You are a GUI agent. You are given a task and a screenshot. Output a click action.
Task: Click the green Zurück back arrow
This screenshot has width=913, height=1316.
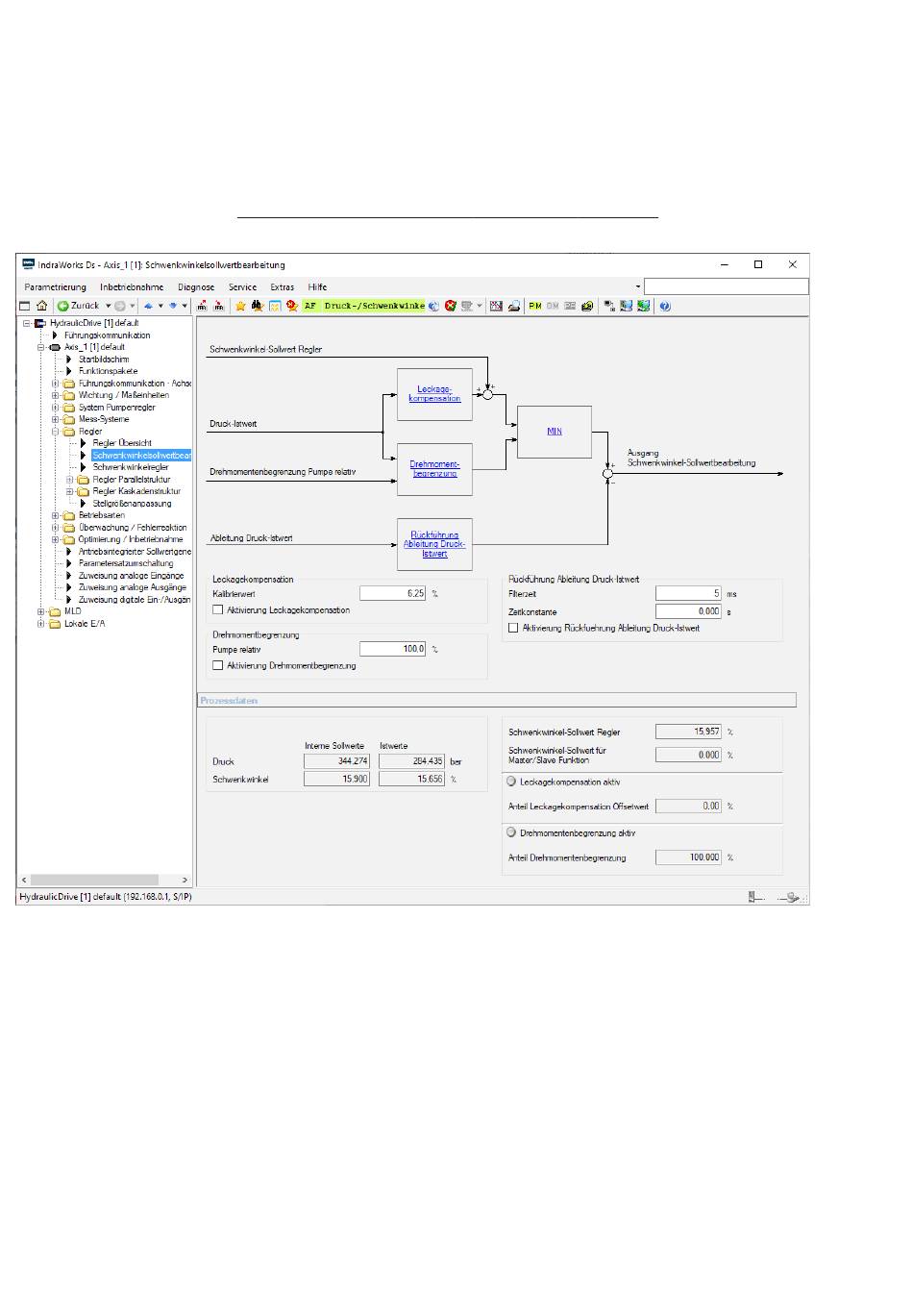point(62,306)
